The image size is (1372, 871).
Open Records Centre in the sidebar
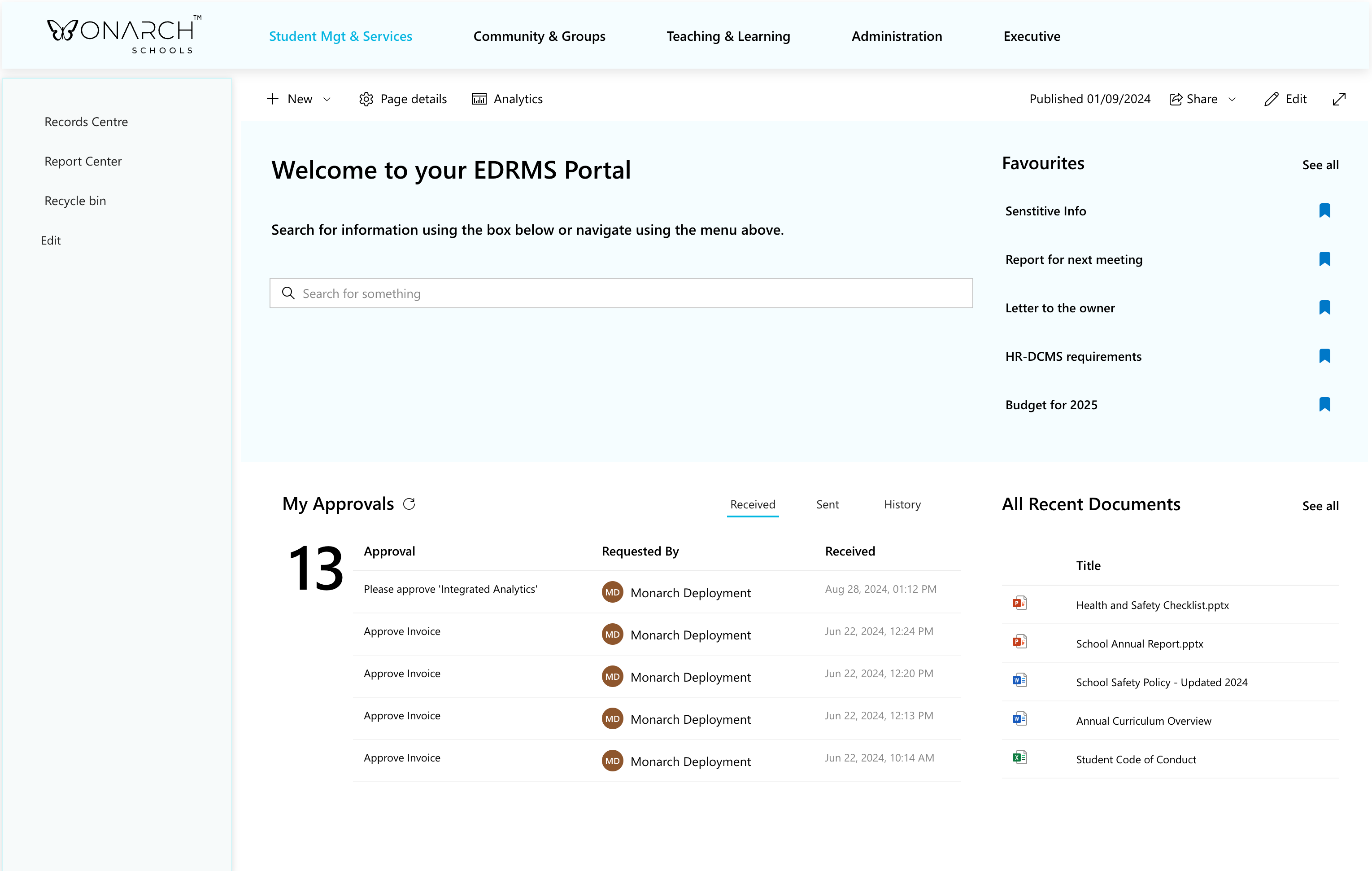pos(86,122)
